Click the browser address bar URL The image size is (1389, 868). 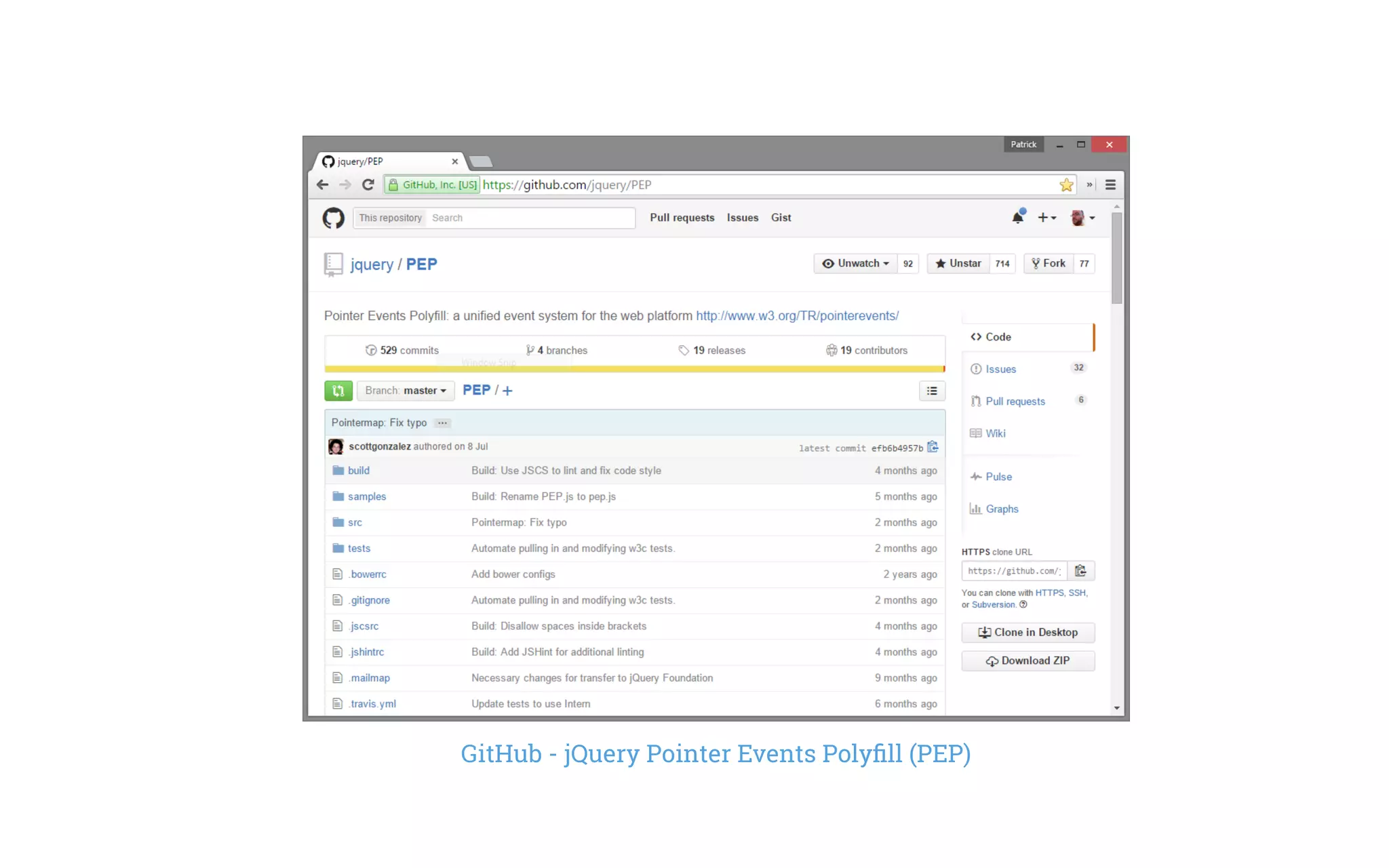[x=567, y=184]
